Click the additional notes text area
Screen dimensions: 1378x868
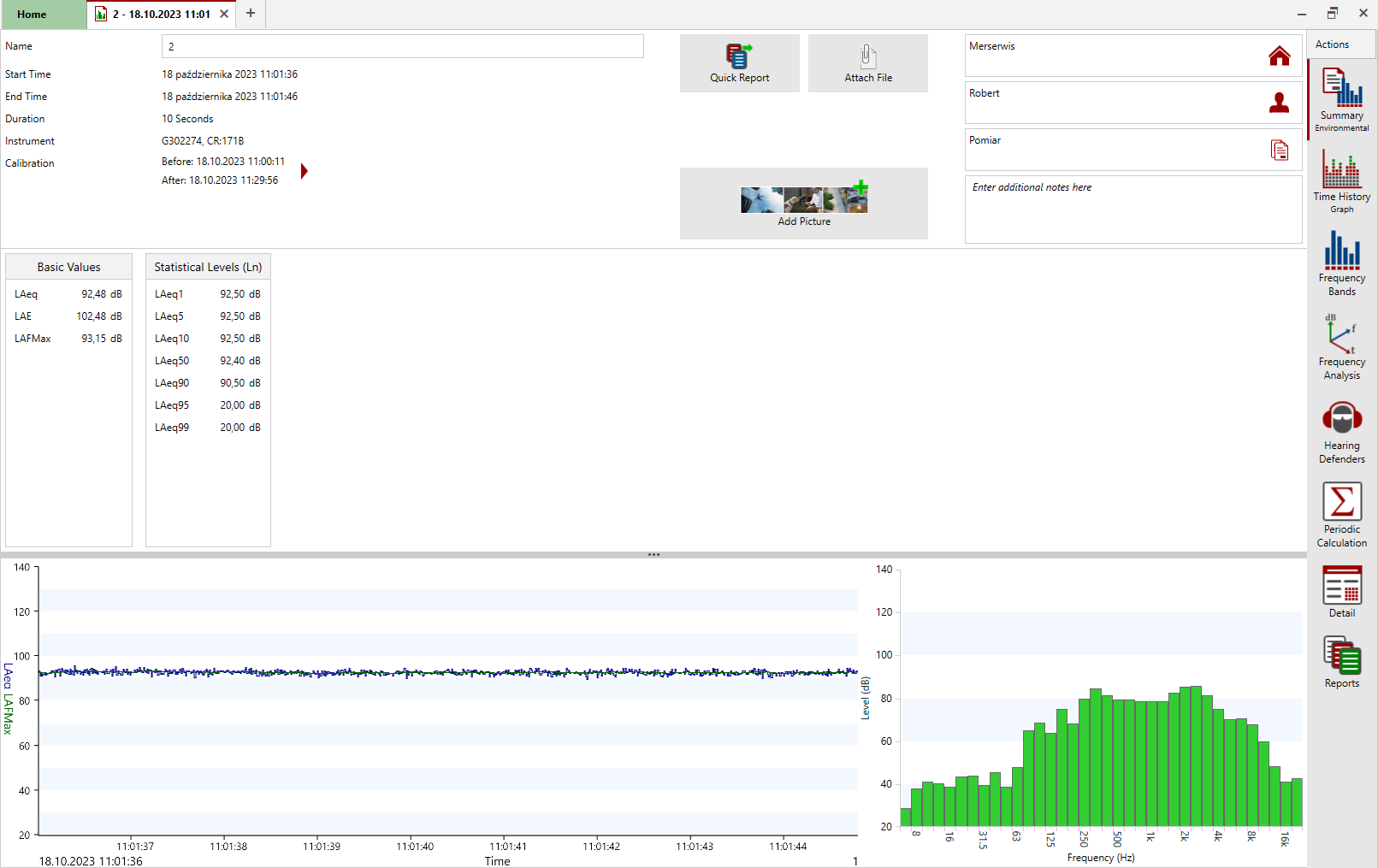(x=1133, y=210)
